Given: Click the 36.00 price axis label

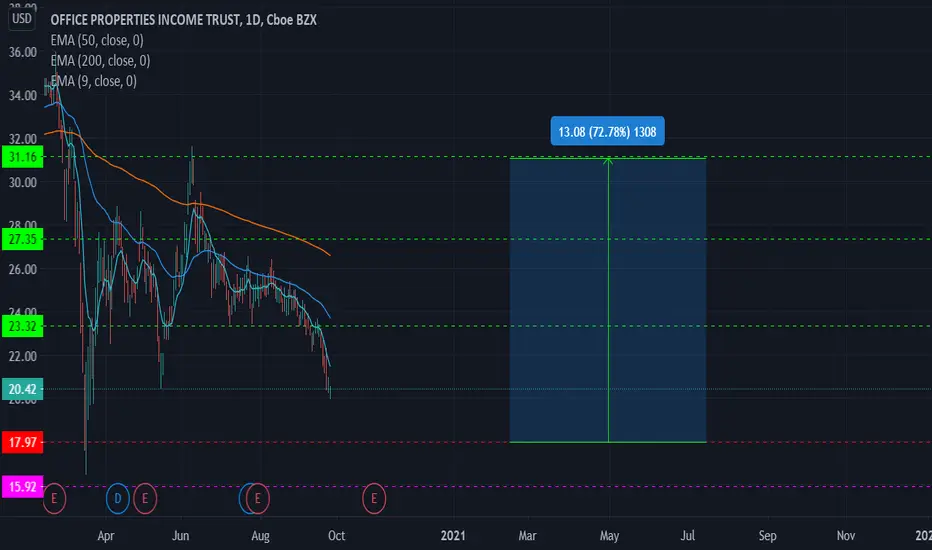Looking at the screenshot, I should 23,52.
